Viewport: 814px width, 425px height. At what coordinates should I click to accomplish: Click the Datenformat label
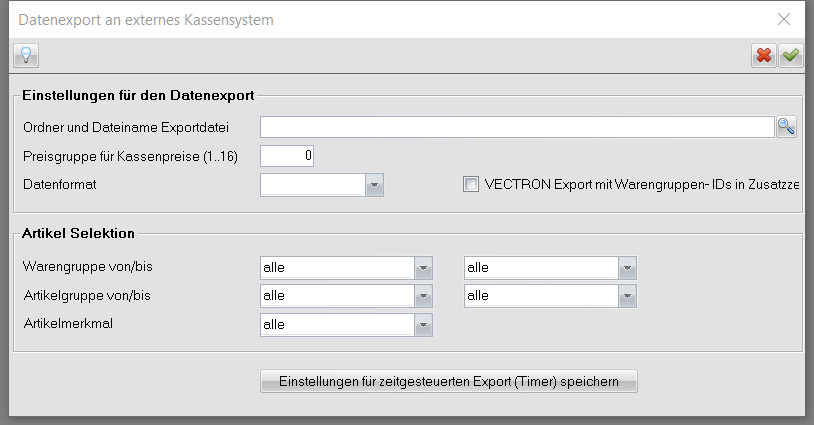(60, 184)
